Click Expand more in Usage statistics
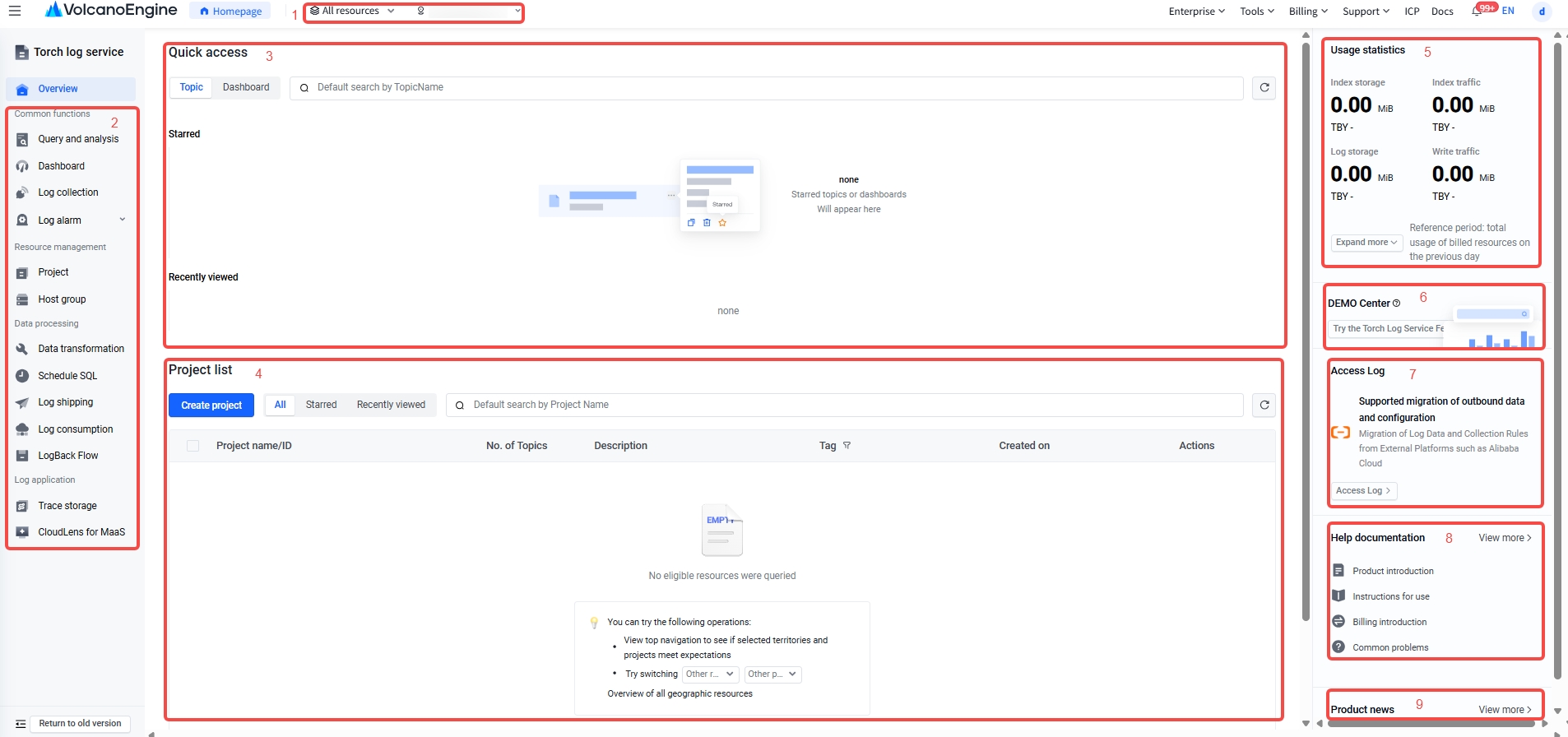1568x737 pixels. click(x=1366, y=243)
